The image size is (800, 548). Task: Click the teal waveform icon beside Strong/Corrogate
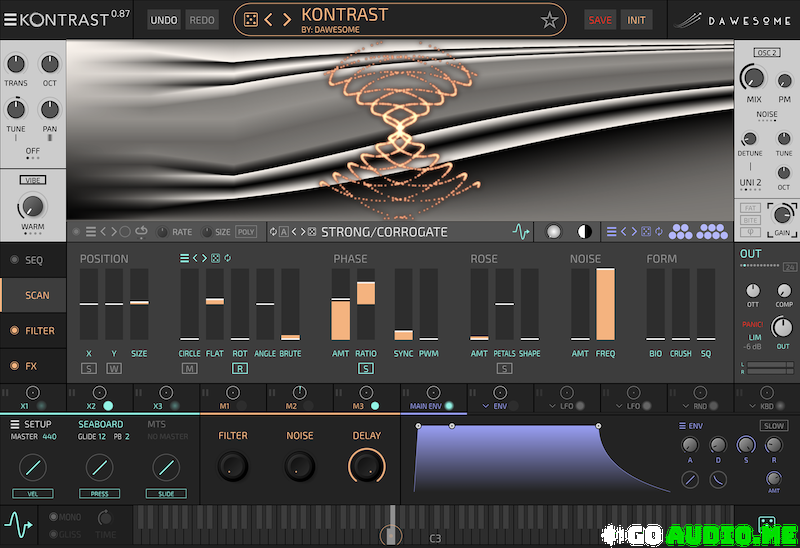coord(520,232)
